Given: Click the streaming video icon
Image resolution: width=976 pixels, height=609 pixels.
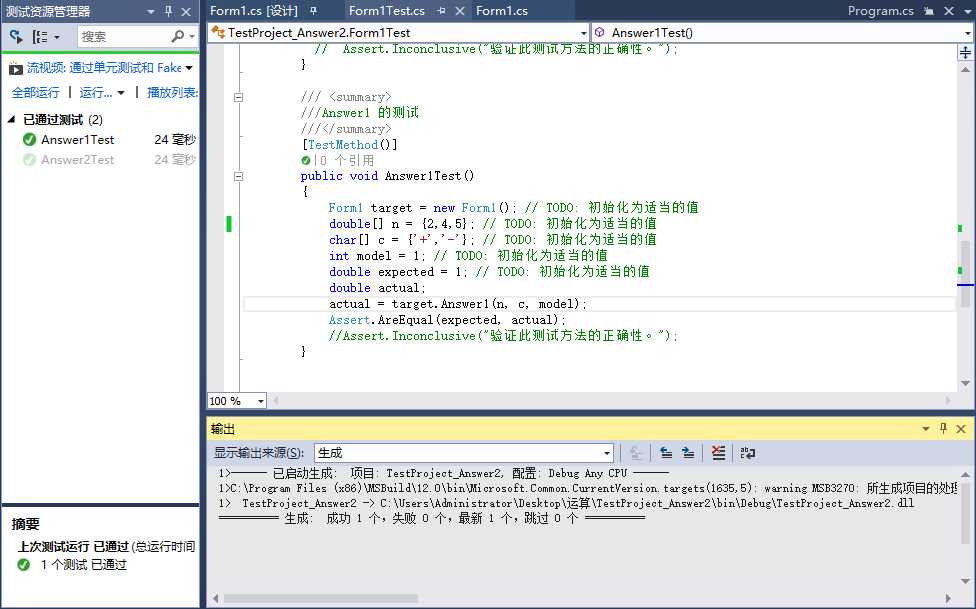Looking at the screenshot, I should click(16, 68).
